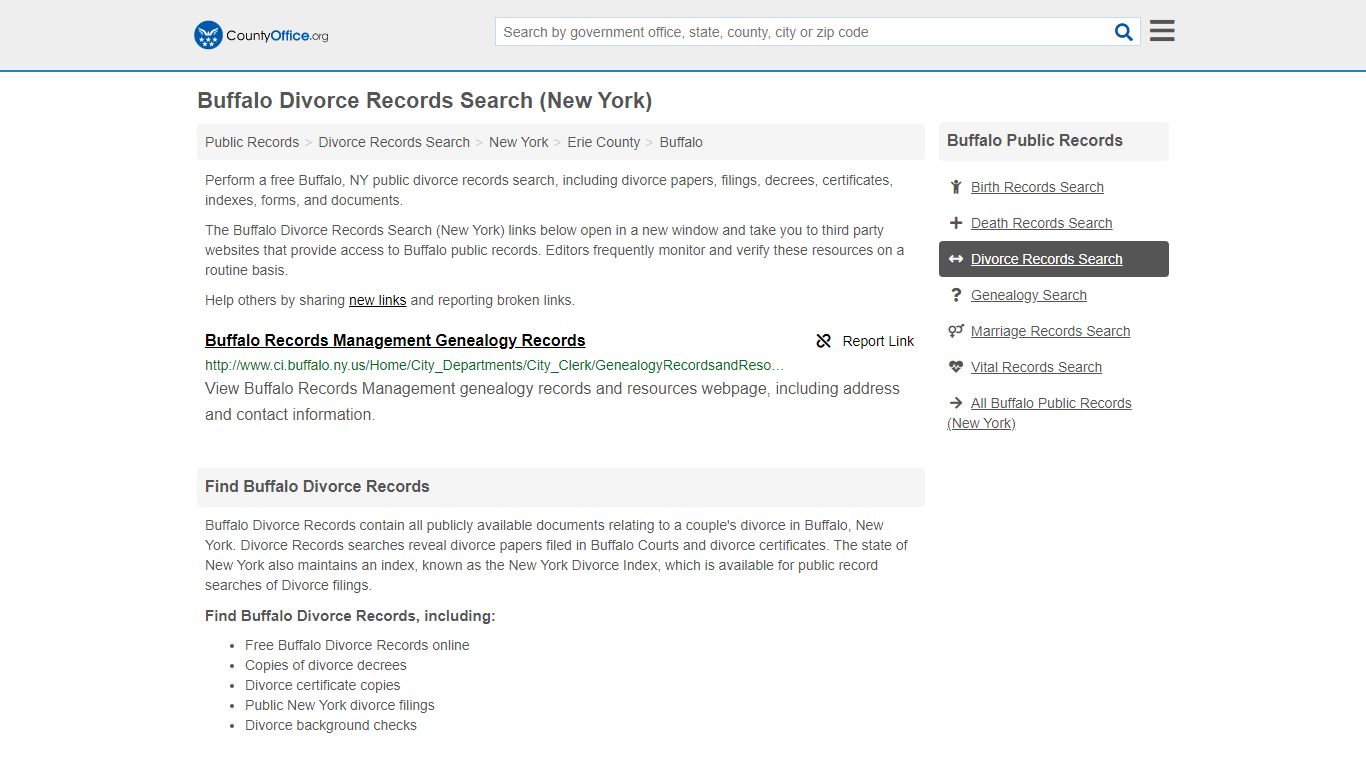The width and height of the screenshot is (1366, 768).
Task: Open the CountyOffice.org logo home link
Action: click(261, 35)
